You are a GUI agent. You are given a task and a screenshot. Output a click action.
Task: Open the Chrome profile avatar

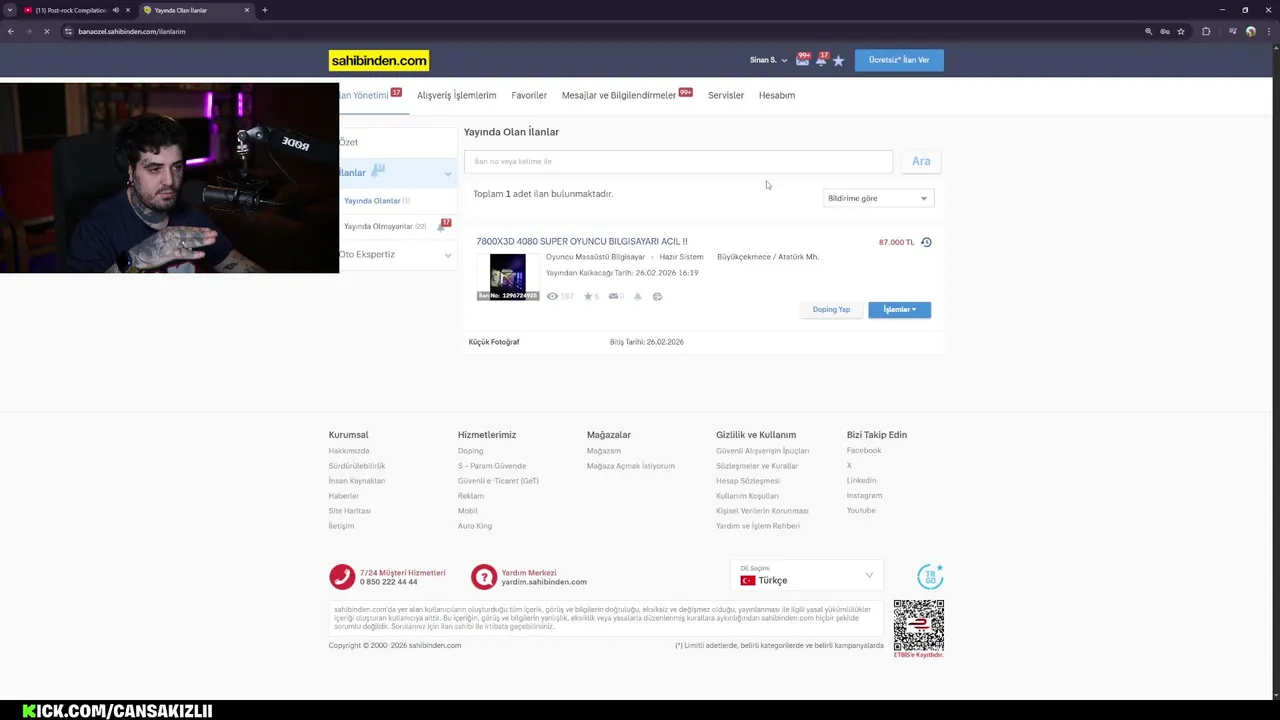pyautogui.click(x=1250, y=31)
